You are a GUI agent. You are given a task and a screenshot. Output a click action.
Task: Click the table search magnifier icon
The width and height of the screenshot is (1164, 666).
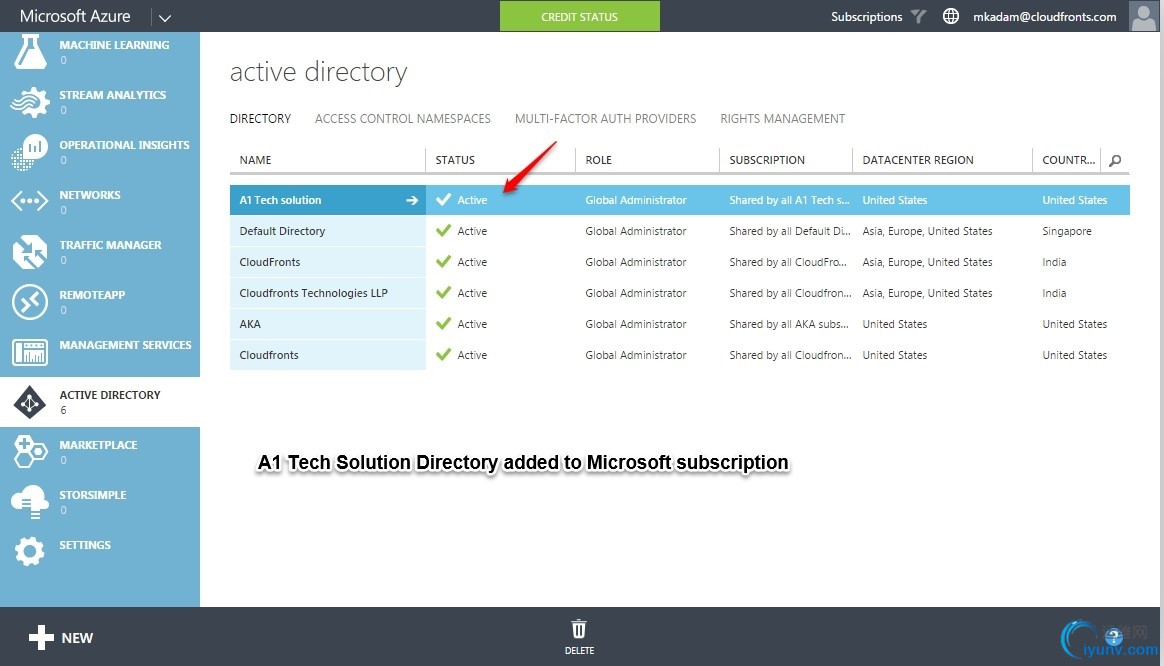pos(1115,160)
